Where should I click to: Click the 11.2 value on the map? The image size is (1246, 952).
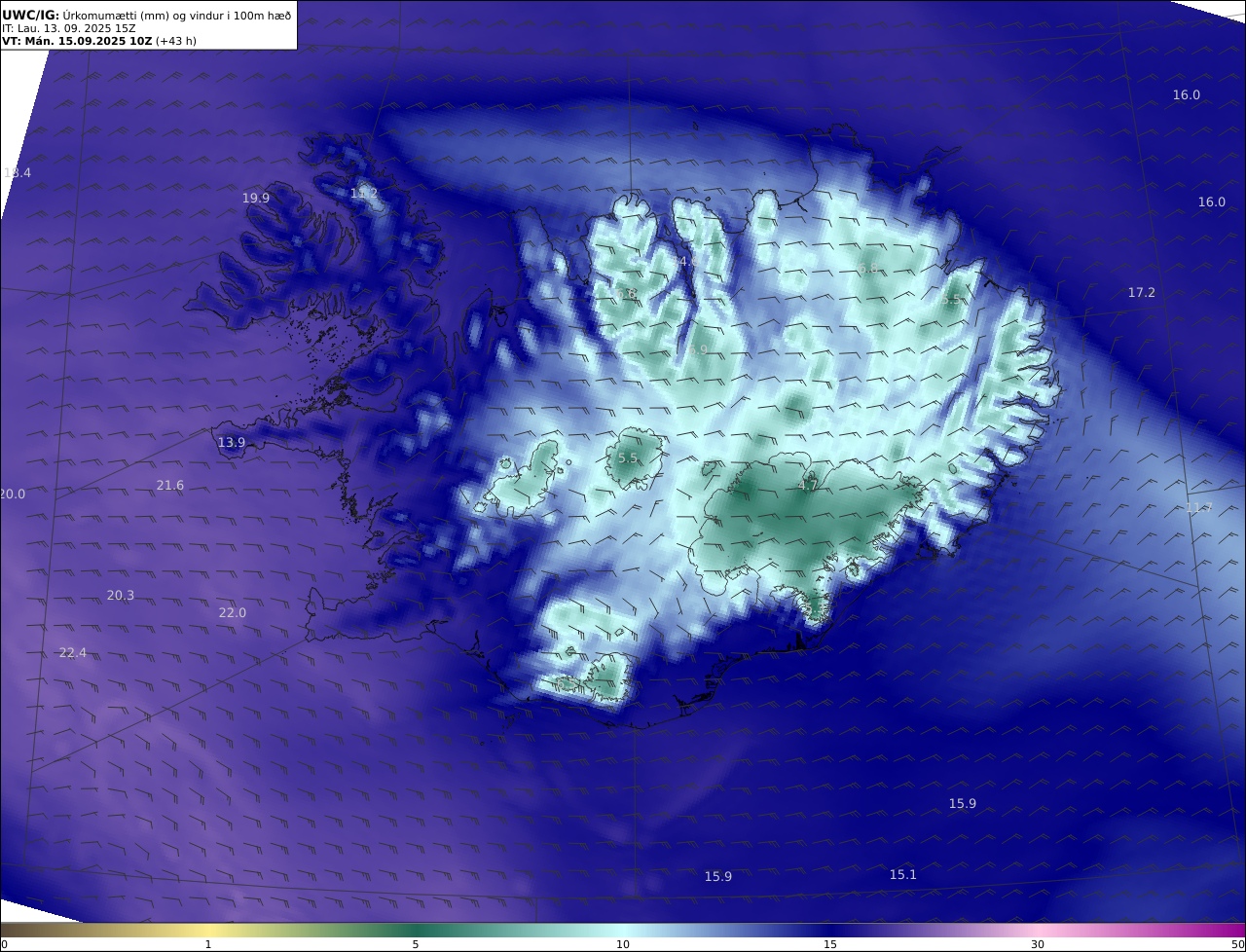pyautogui.click(x=364, y=194)
